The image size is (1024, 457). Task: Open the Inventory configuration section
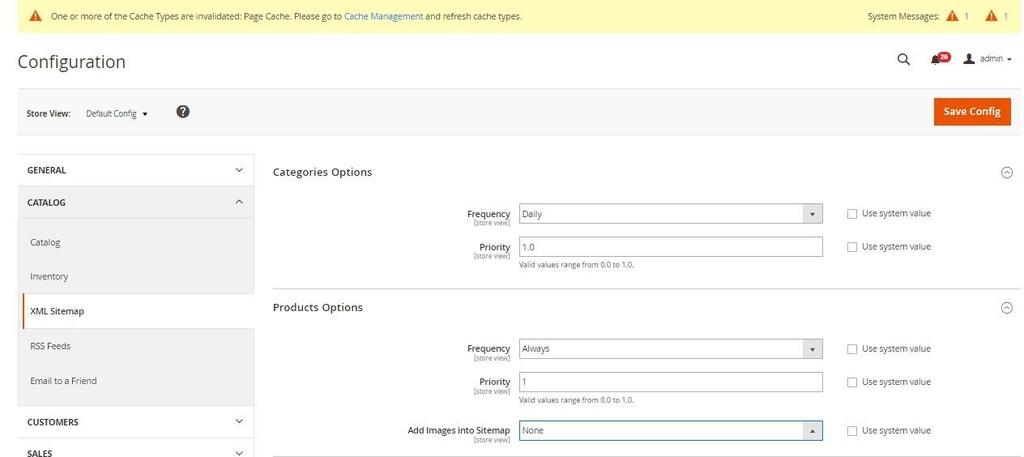pyautogui.click(x=49, y=277)
